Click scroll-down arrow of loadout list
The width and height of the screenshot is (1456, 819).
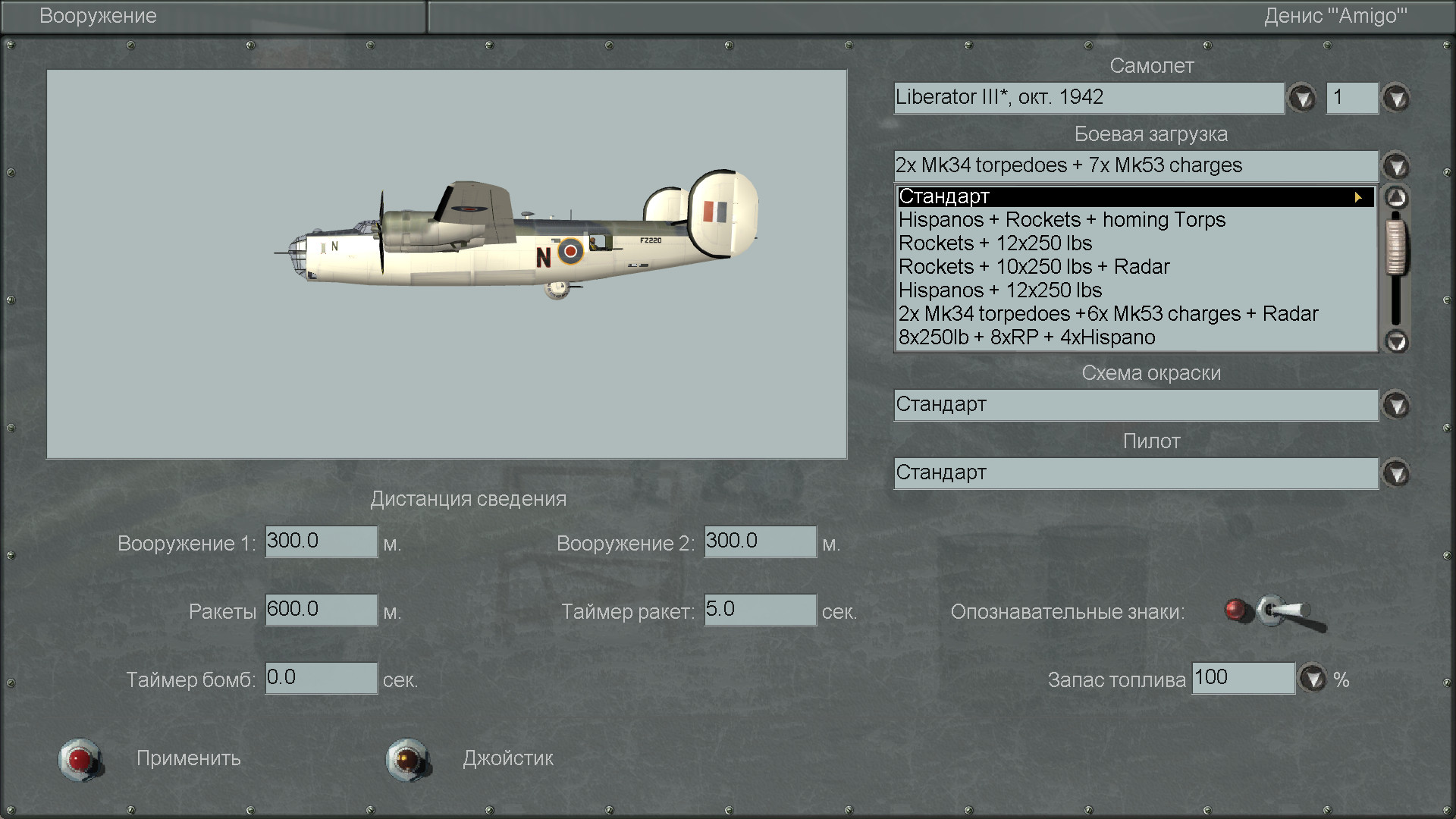point(1396,341)
